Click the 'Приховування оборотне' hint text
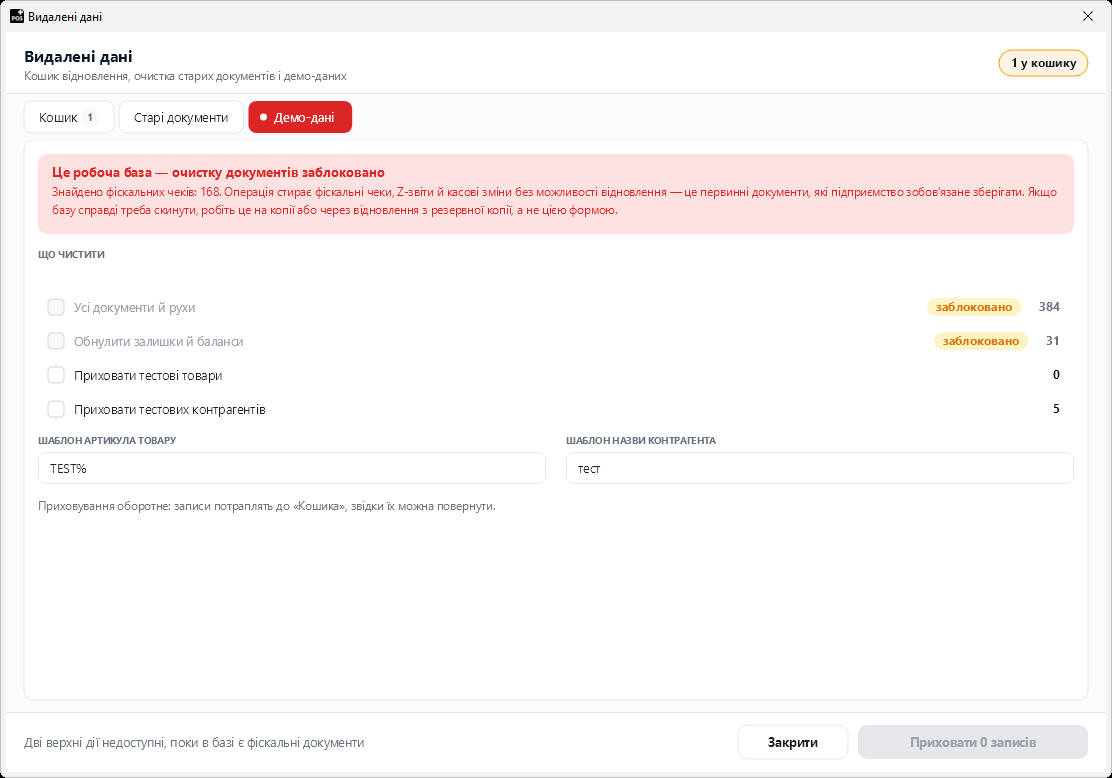The height and width of the screenshot is (778, 1112). point(267,506)
